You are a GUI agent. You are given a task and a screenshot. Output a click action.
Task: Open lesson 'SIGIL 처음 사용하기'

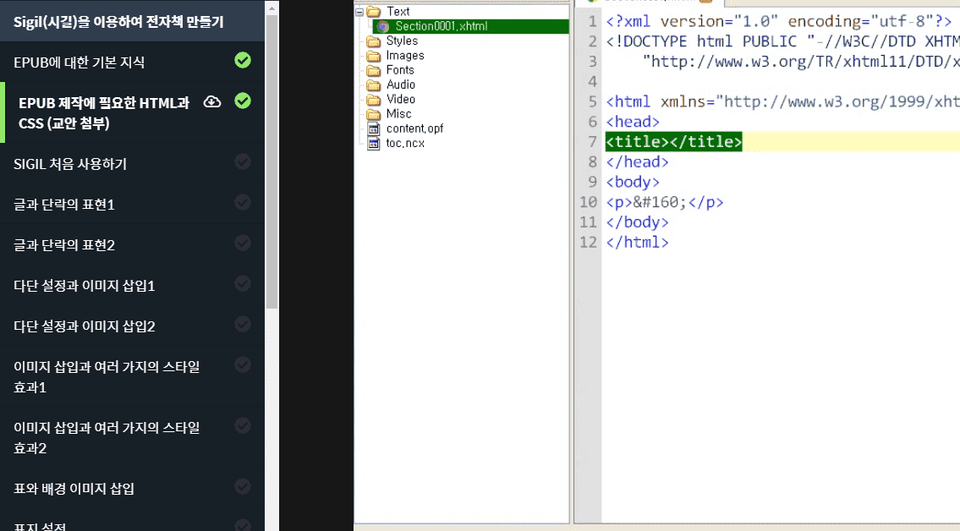[x=70, y=164]
